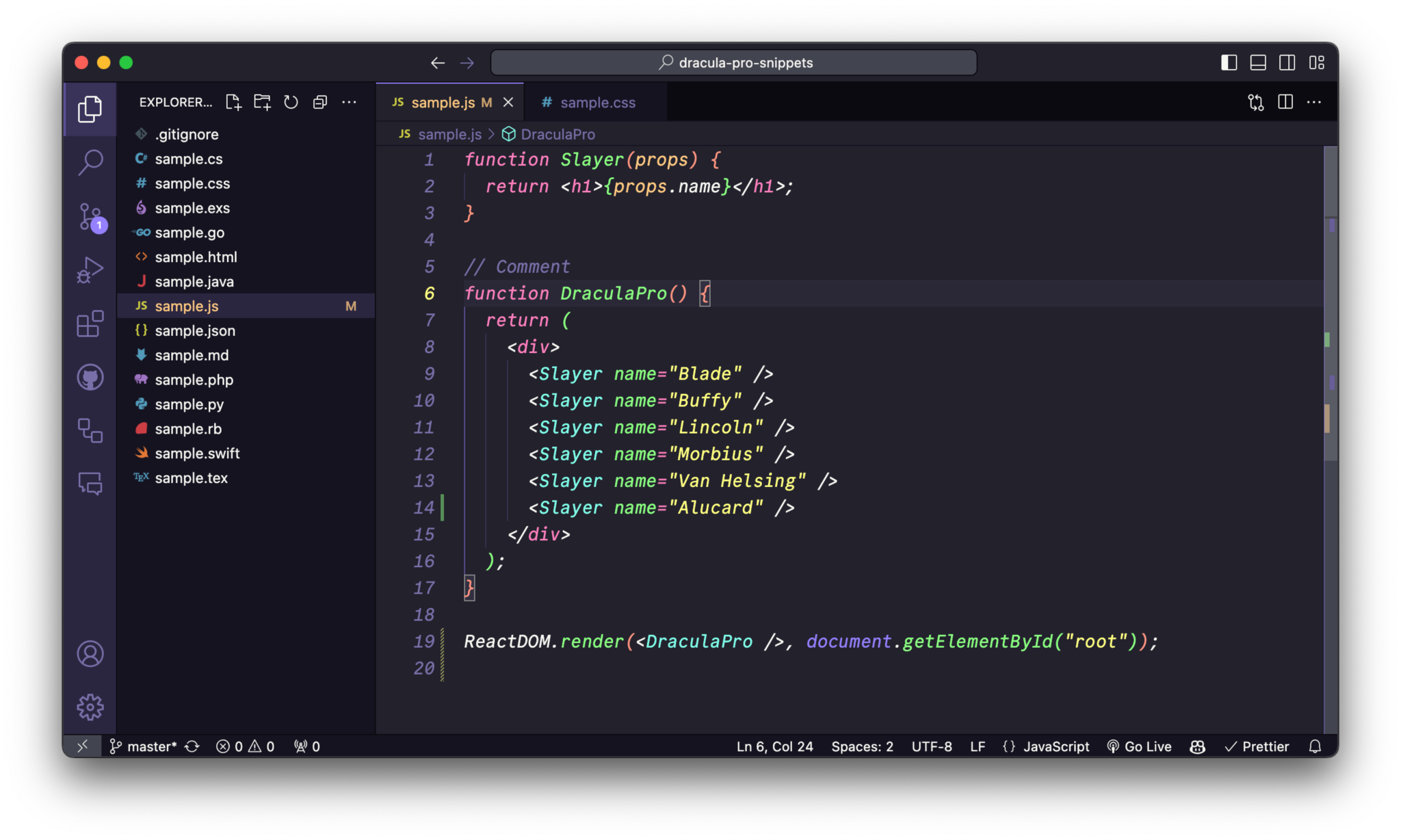Start the server with Go Live
The image size is (1401, 840).
point(1140,746)
